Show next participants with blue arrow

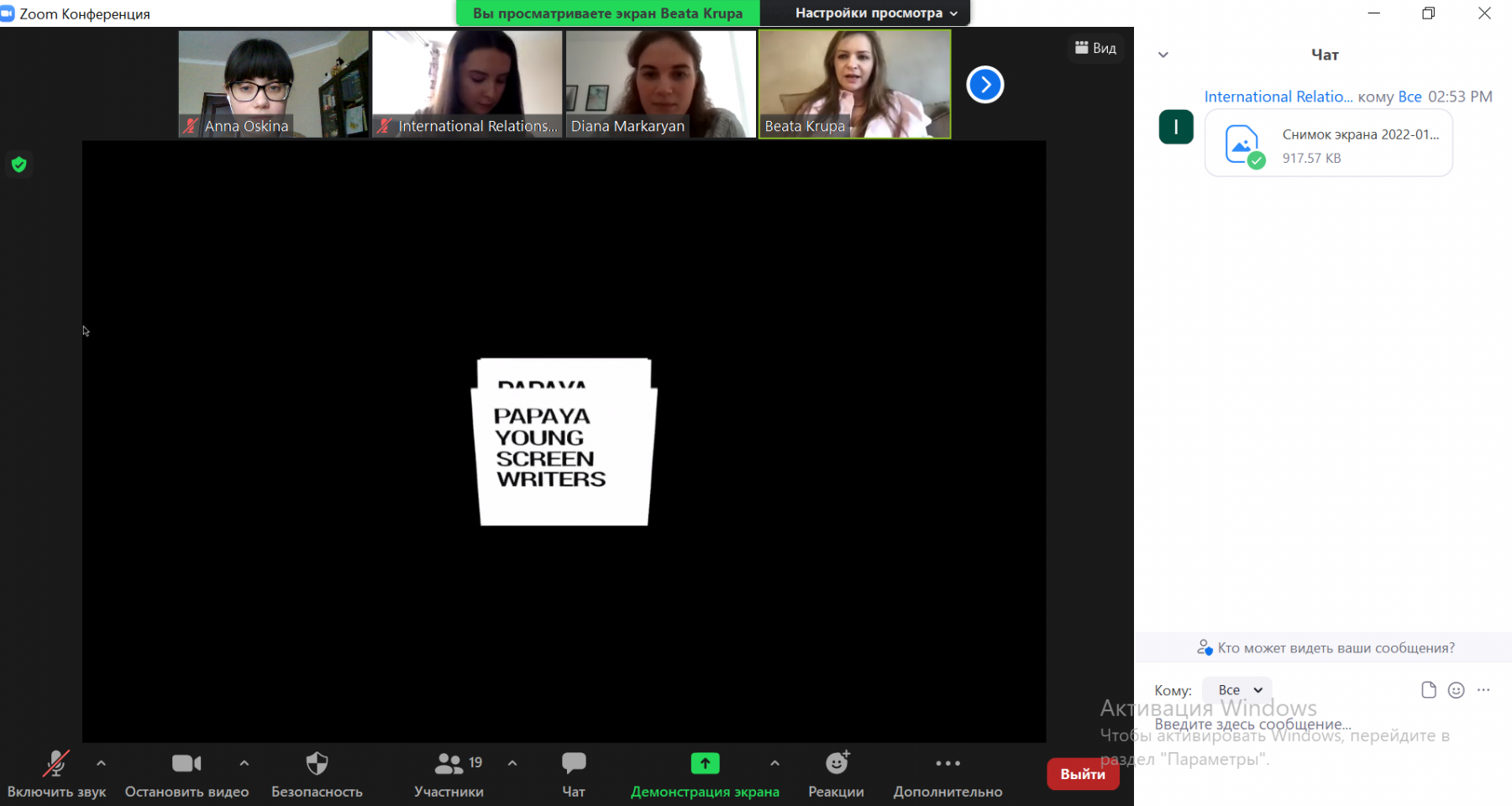click(985, 85)
